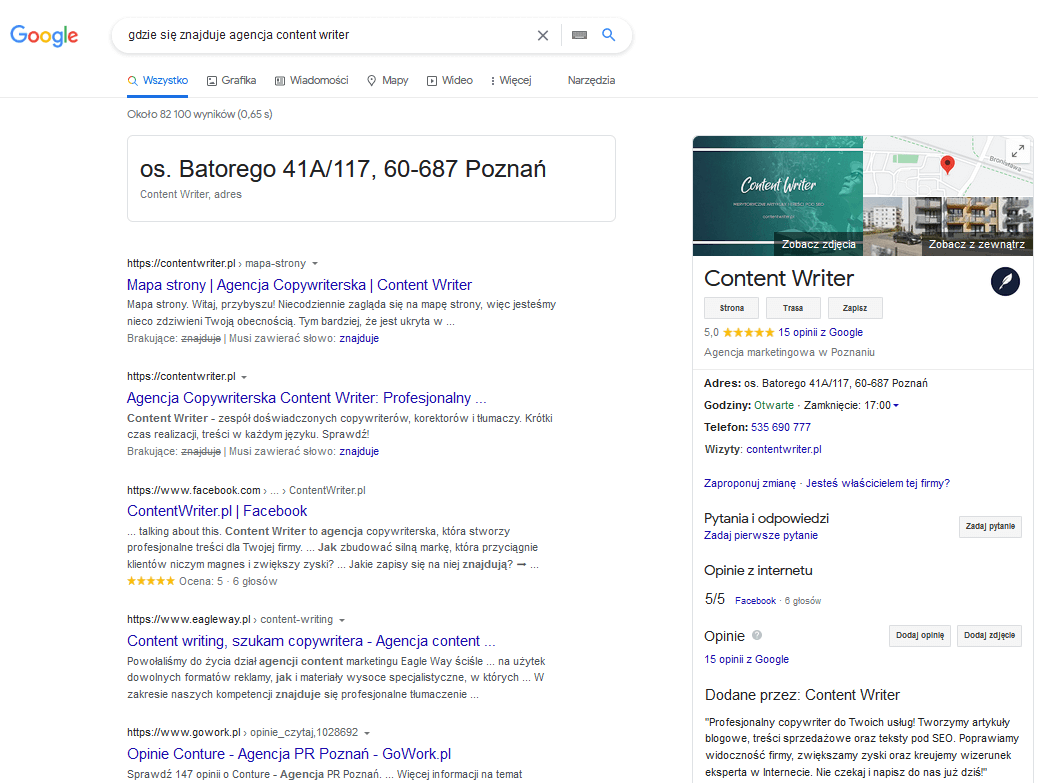Click the Google logo

44,35
